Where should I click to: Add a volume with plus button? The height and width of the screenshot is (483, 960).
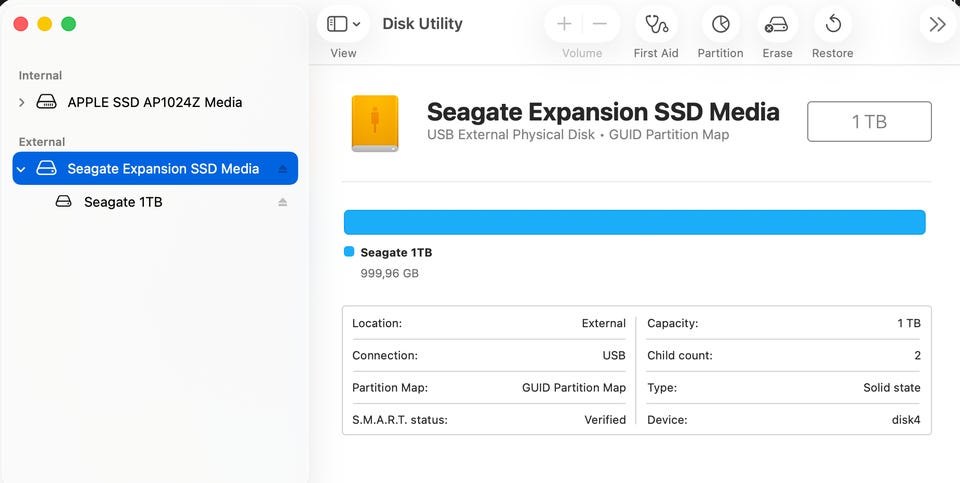tap(564, 24)
